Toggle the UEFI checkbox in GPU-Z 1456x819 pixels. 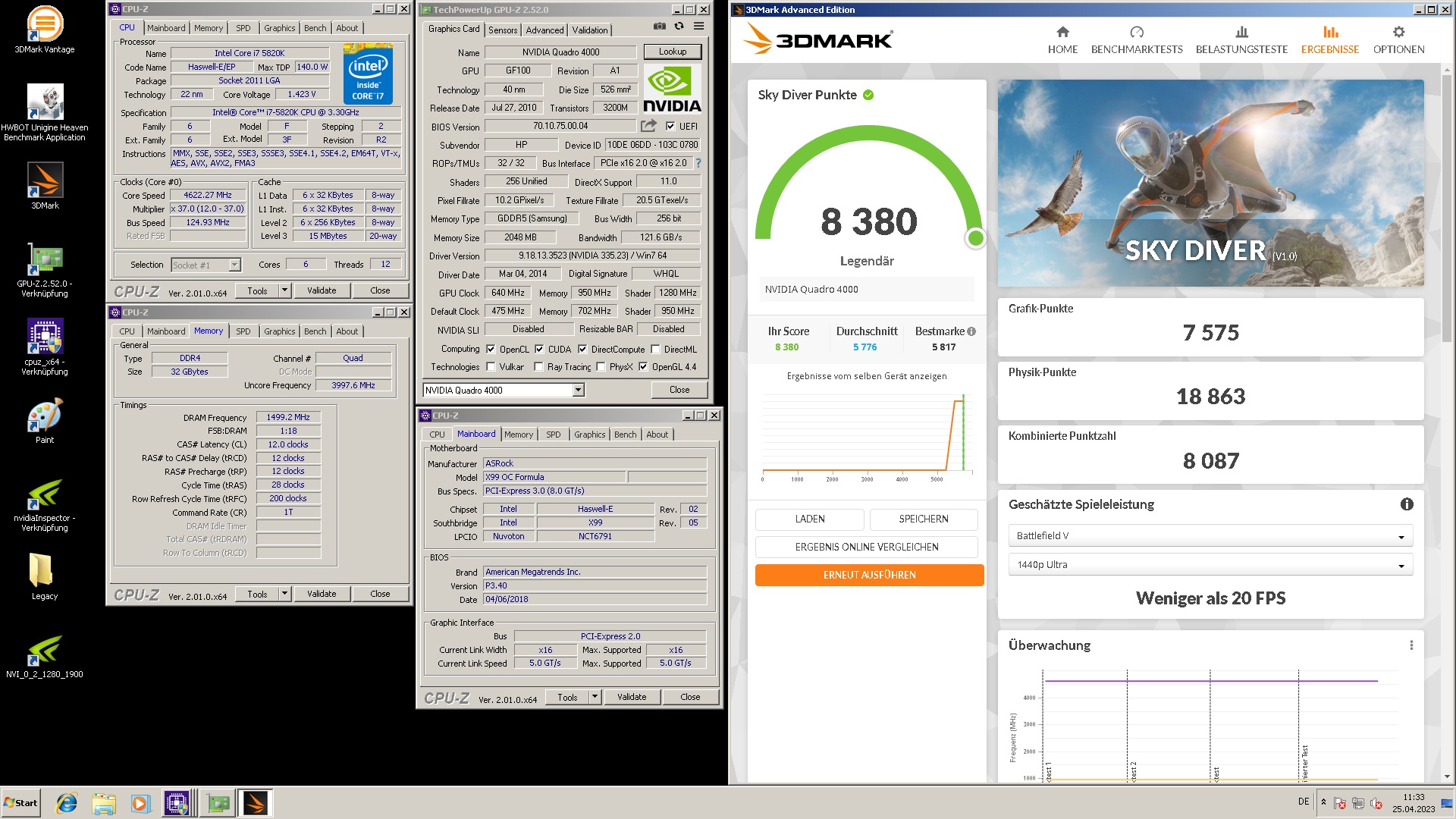coord(670,127)
